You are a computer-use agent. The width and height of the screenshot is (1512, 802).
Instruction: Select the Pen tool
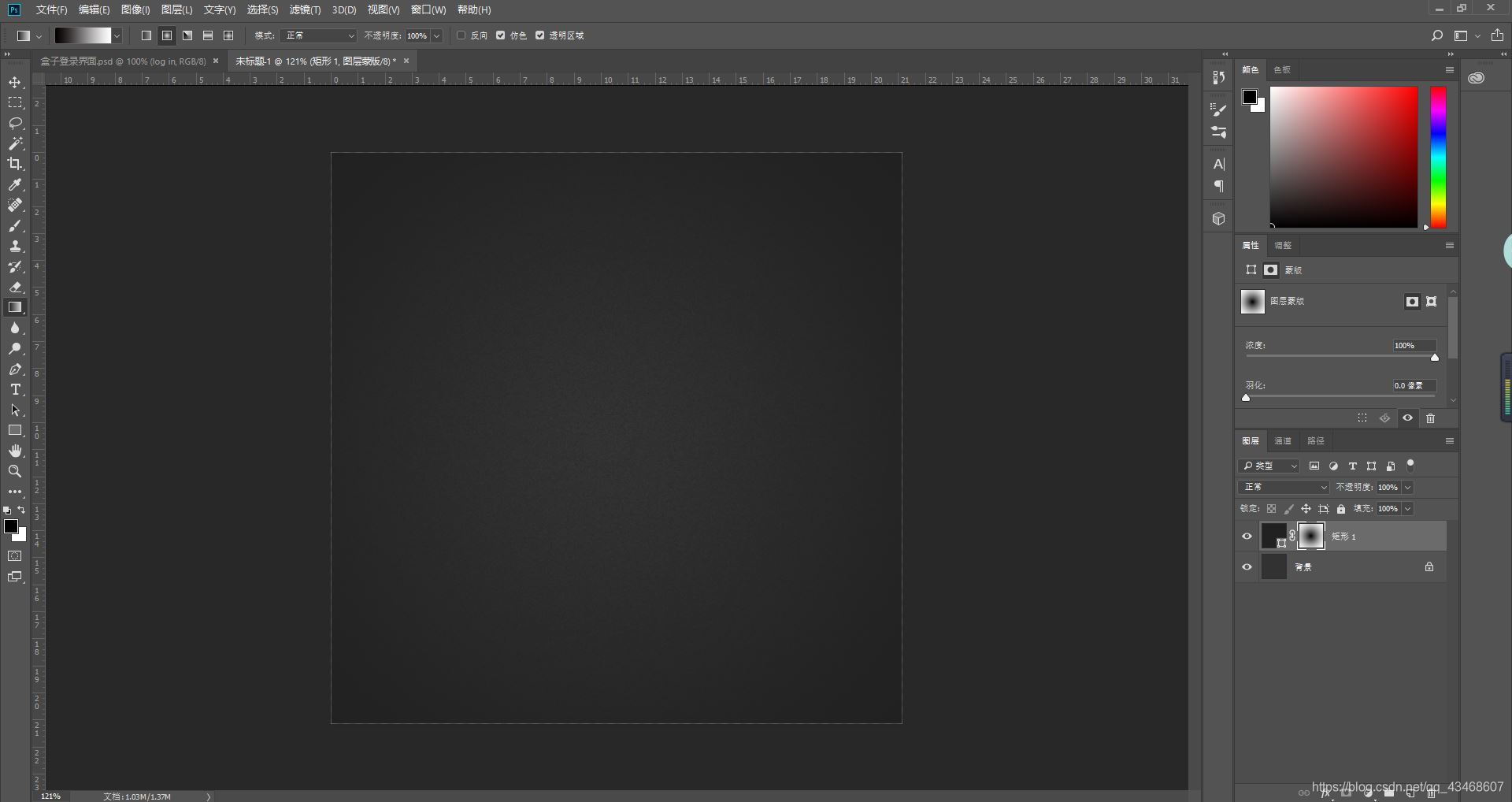click(15, 369)
